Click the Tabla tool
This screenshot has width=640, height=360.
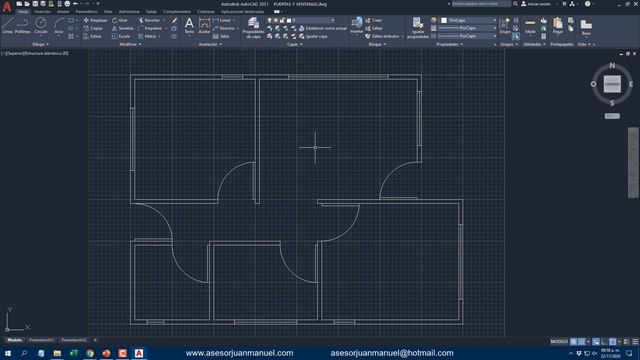(221, 36)
